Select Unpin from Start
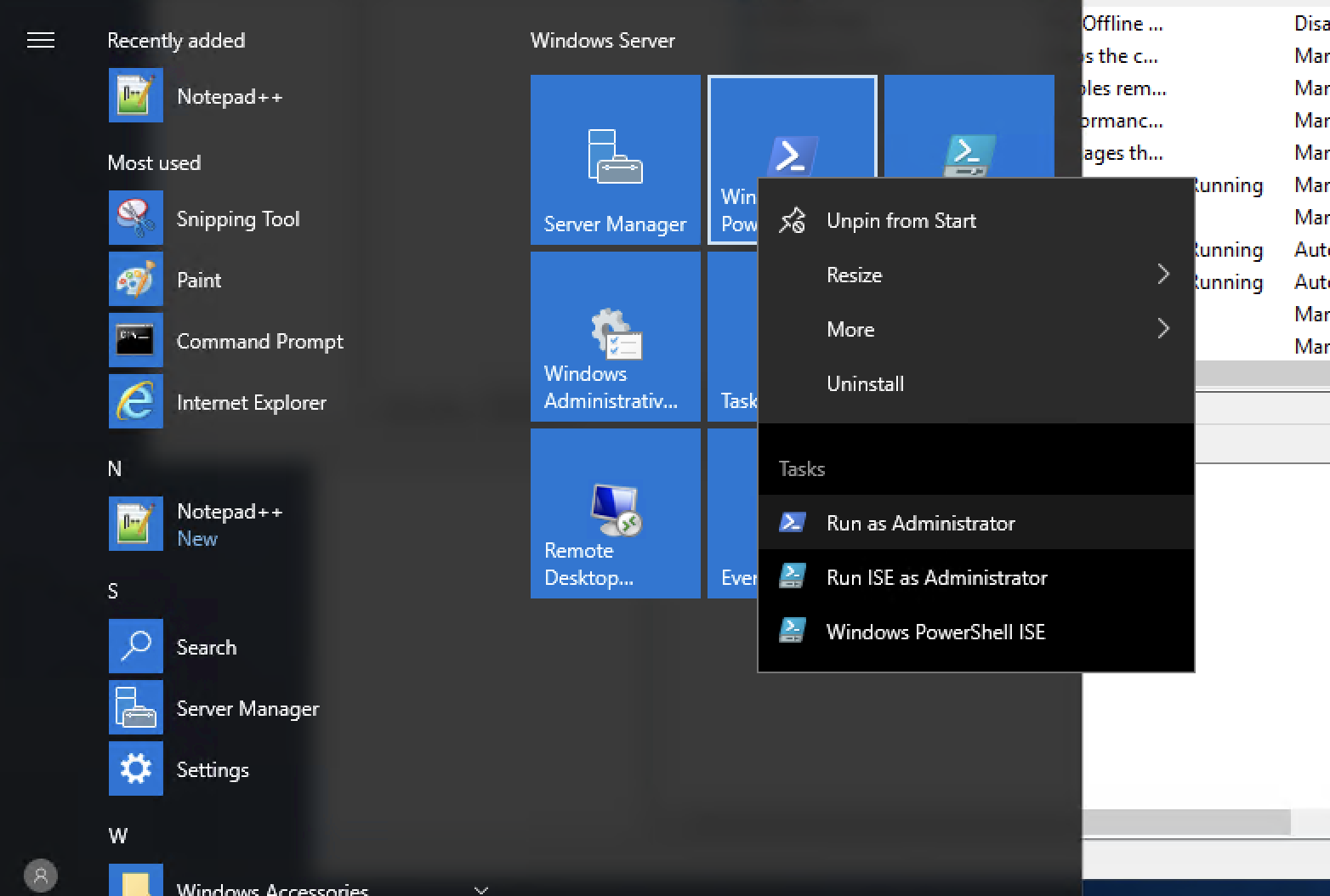 pos(901,220)
